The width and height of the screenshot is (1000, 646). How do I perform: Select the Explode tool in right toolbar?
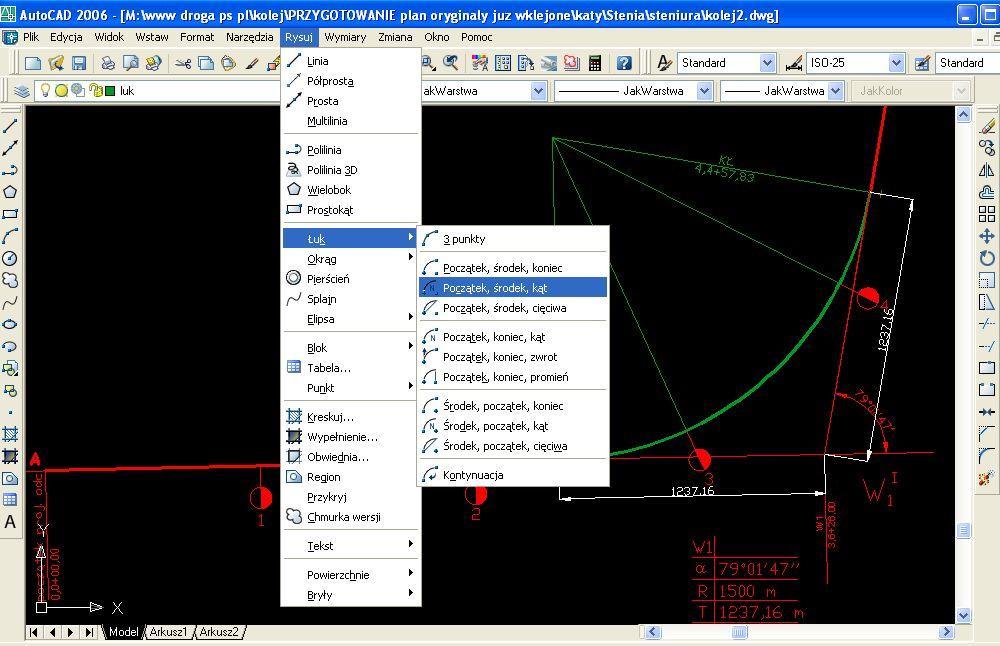coord(987,478)
